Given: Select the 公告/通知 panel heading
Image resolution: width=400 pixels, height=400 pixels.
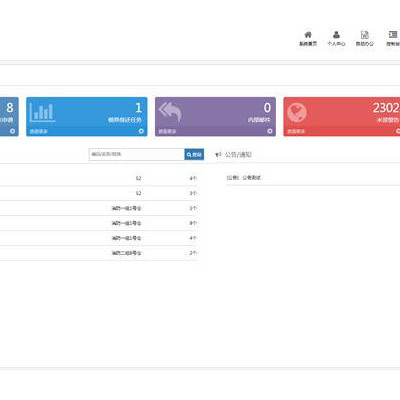Looking at the screenshot, I should coord(238,155).
